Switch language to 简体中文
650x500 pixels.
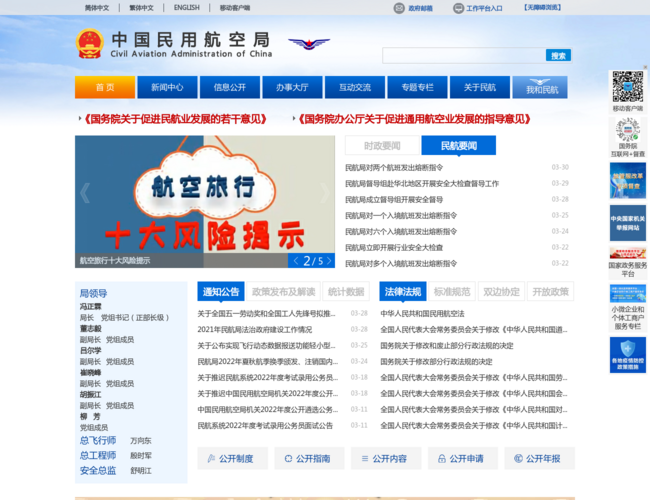tap(97, 8)
